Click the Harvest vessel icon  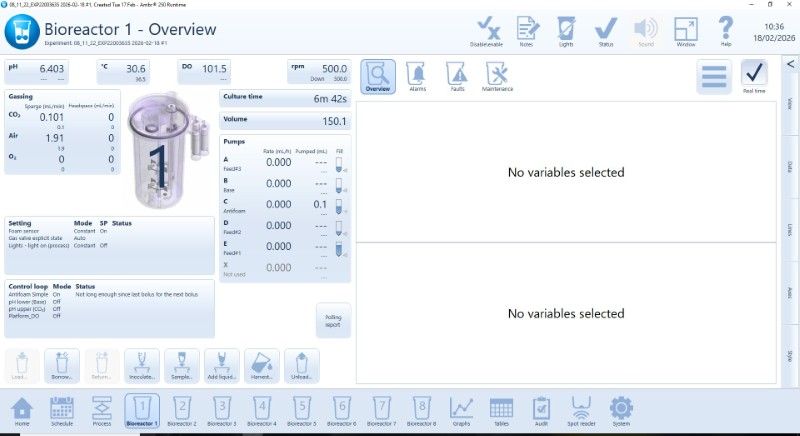click(x=261, y=364)
